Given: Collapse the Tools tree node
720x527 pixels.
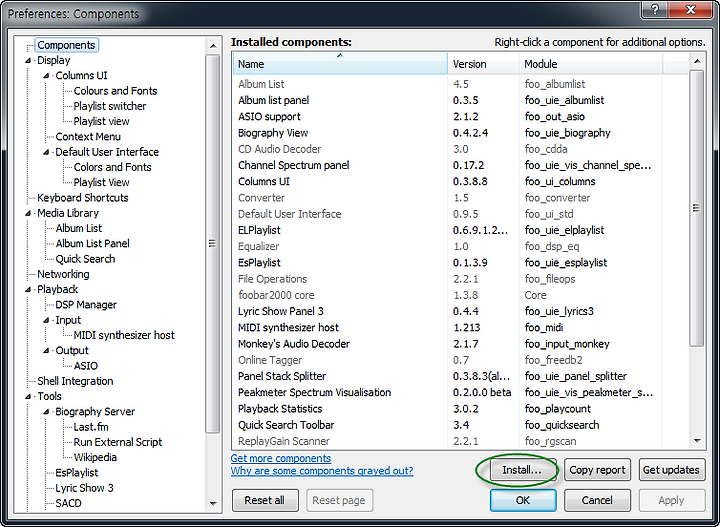Looking at the screenshot, I should point(28,396).
